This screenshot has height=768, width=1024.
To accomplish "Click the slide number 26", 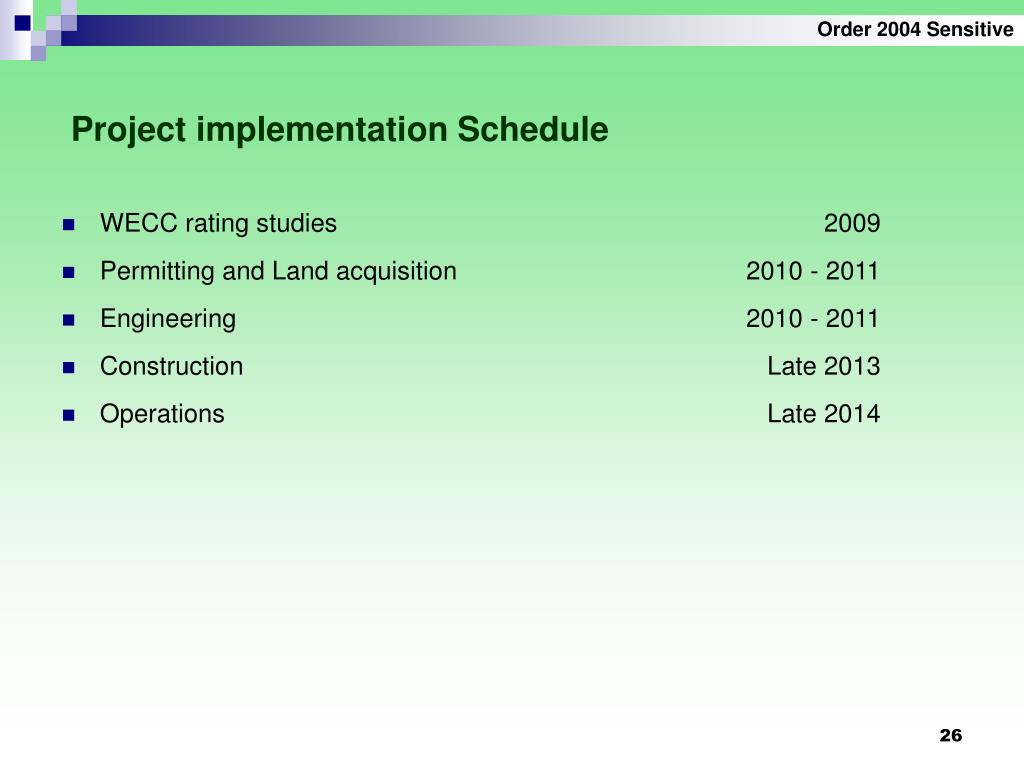I will click(x=950, y=736).
